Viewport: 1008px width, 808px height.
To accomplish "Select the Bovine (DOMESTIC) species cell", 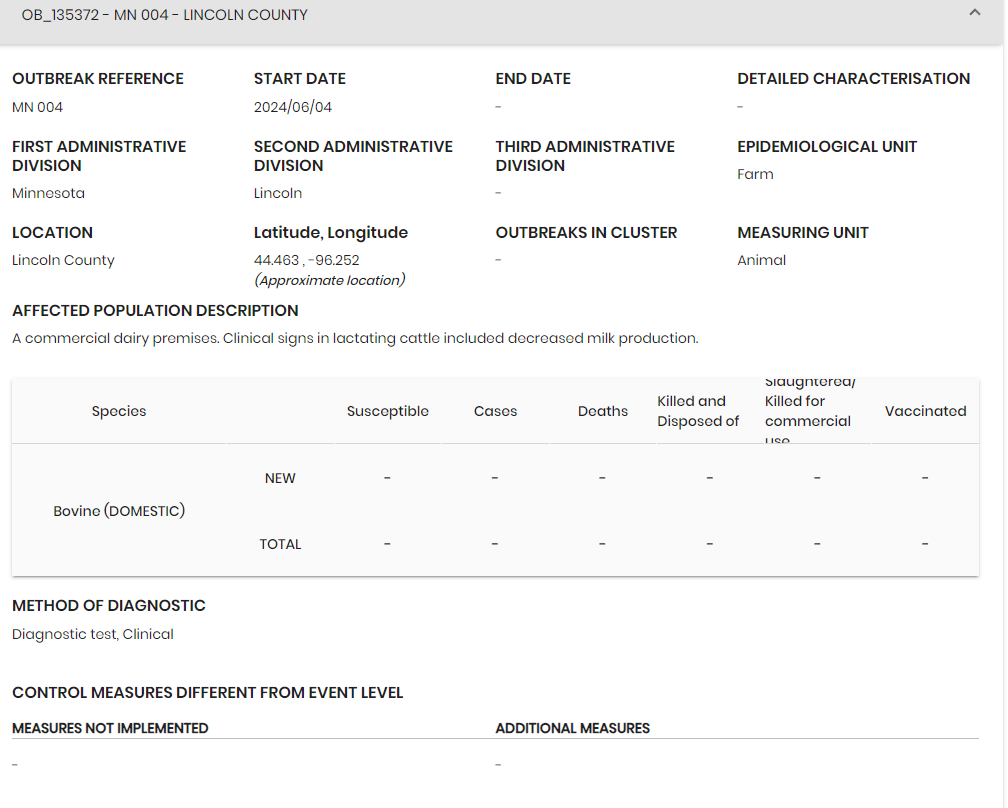I will 119,511.
